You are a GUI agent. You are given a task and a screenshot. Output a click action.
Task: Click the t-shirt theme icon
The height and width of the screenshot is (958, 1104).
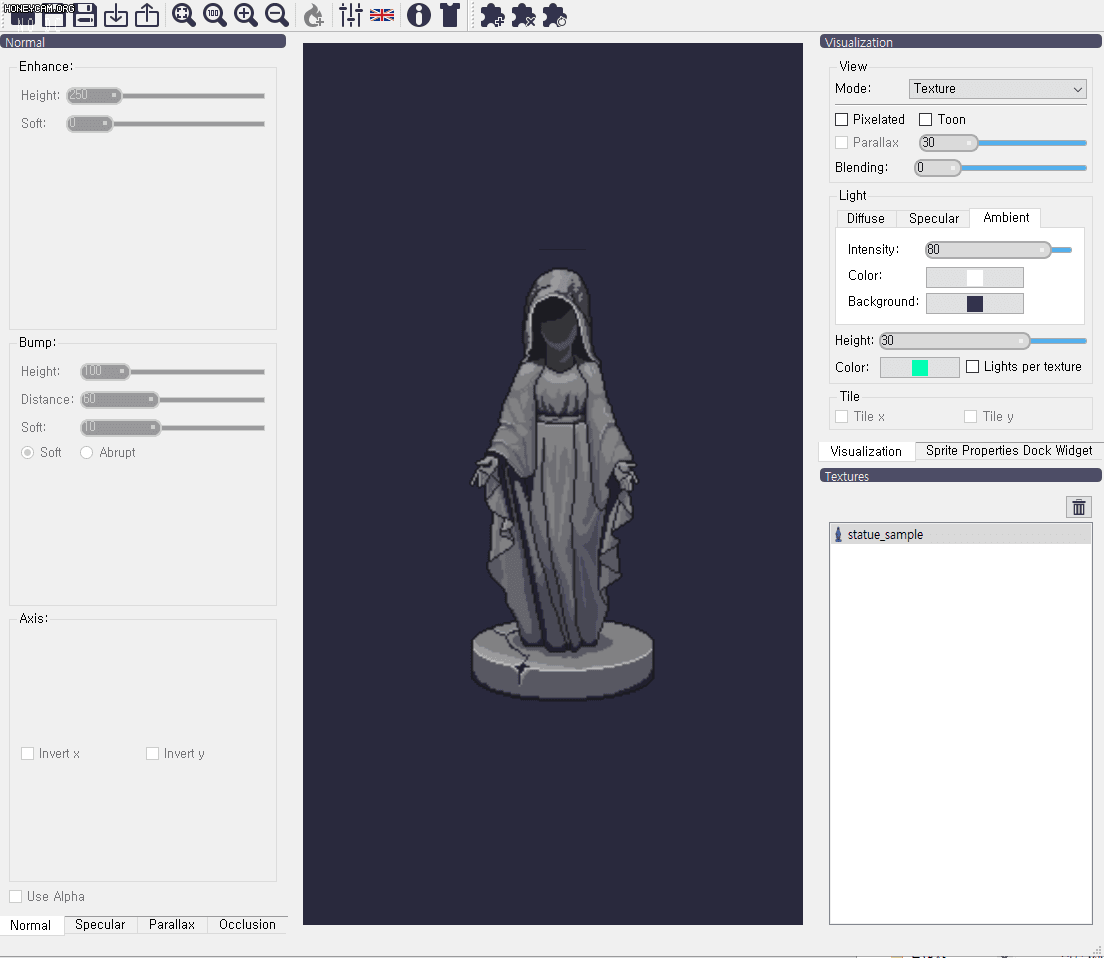click(x=450, y=15)
